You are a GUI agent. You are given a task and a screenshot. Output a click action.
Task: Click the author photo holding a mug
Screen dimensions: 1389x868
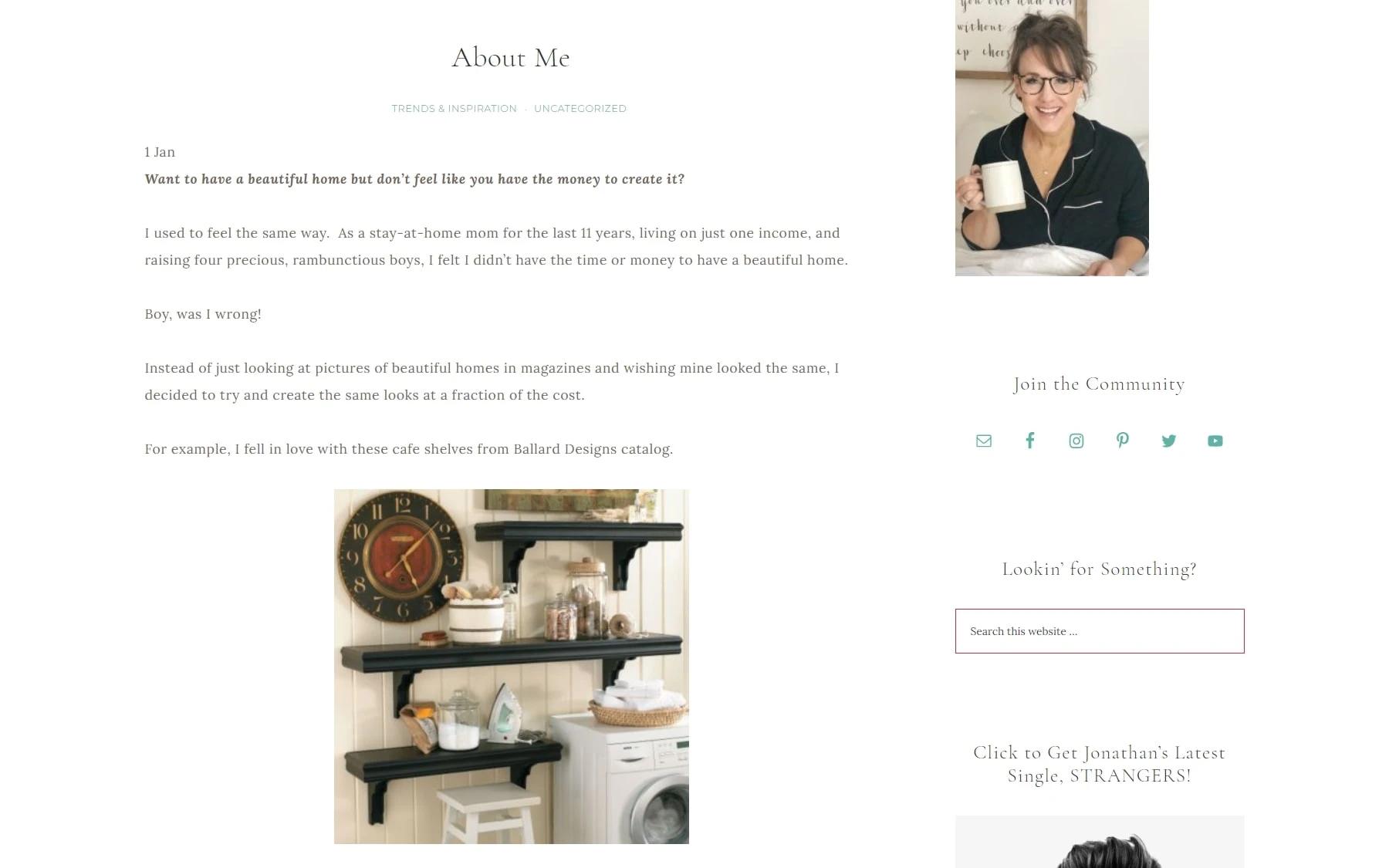tap(1052, 138)
